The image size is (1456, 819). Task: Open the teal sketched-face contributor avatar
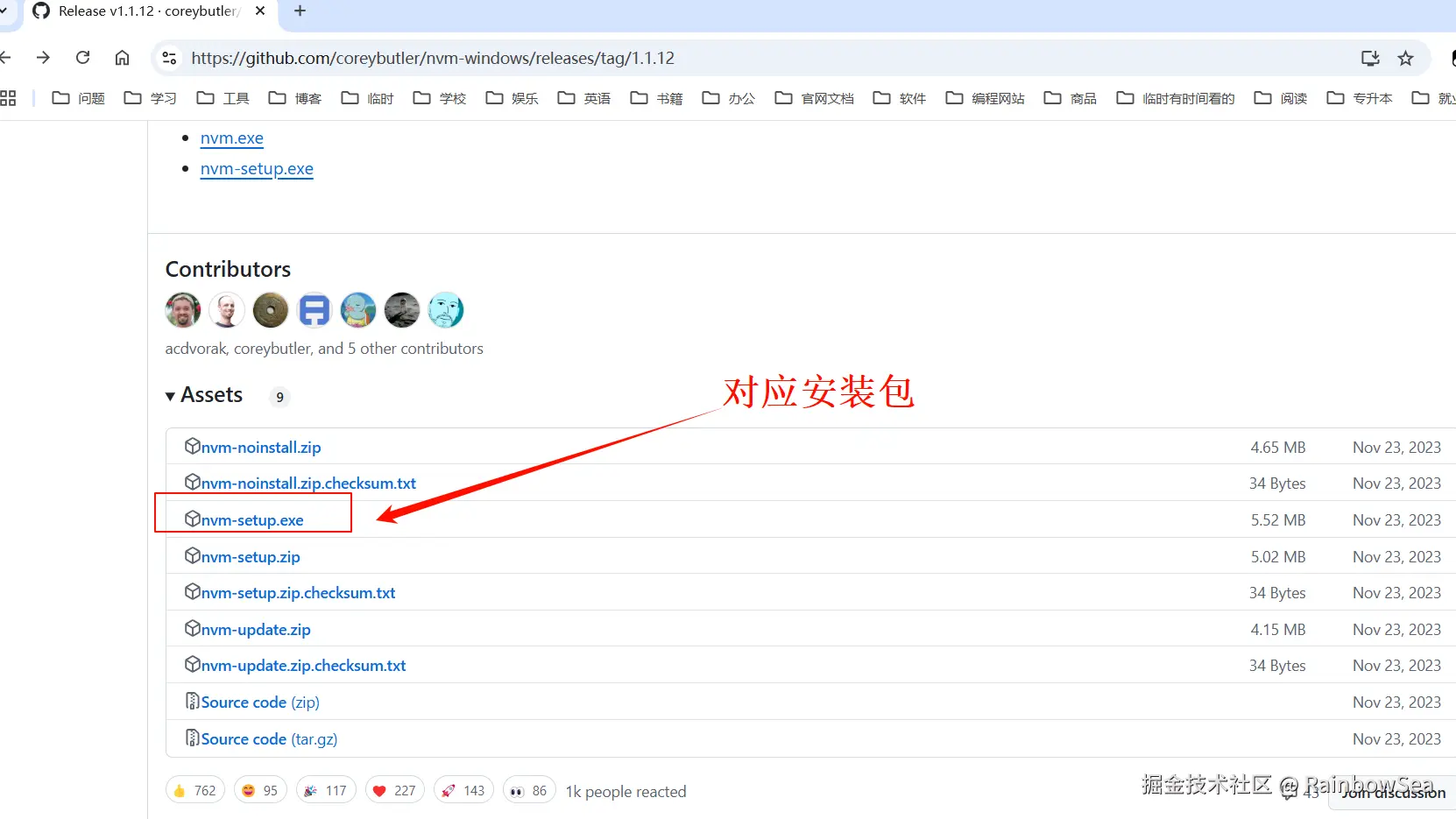pyautogui.click(x=446, y=310)
